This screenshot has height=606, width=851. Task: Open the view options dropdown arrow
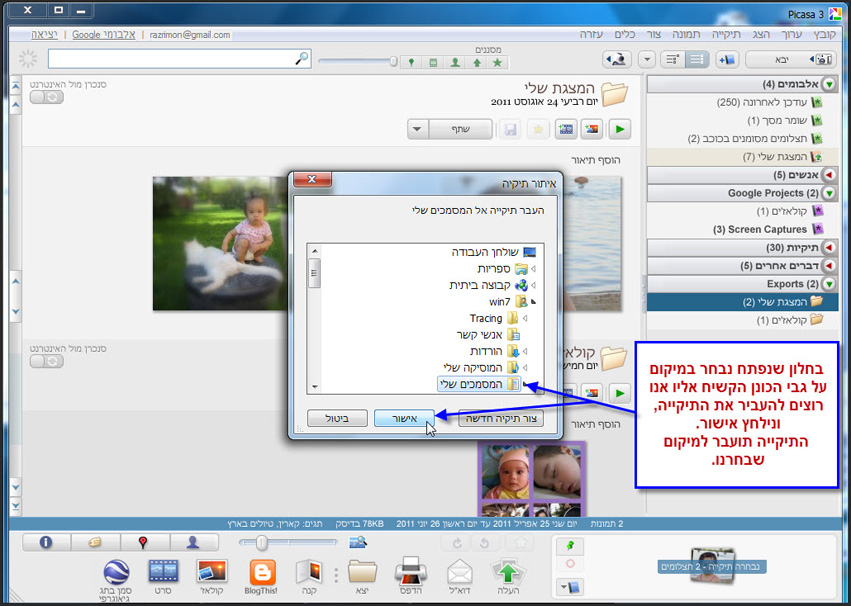pos(646,60)
